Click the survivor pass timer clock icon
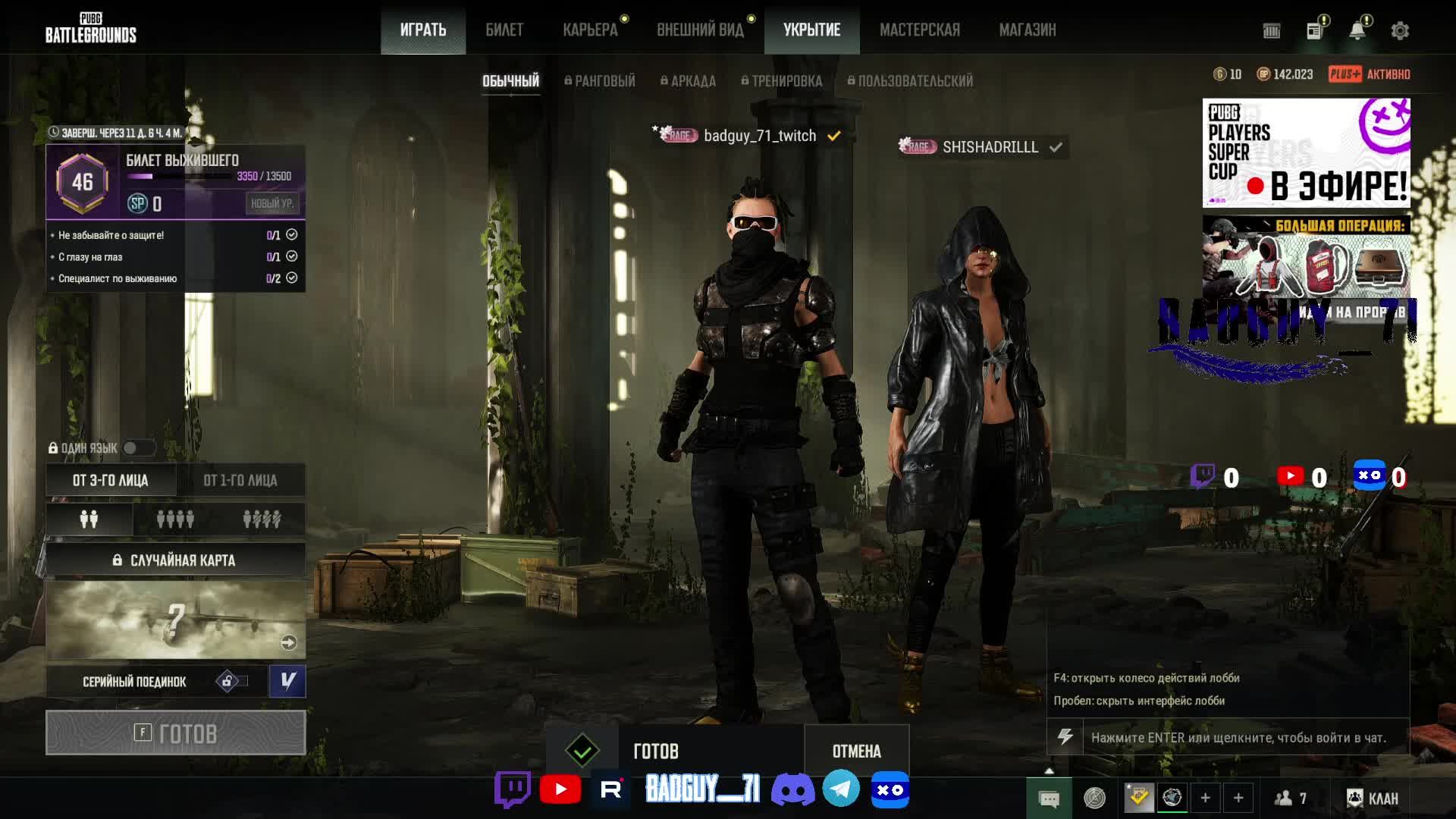This screenshot has width=1456, height=819. 53,132
